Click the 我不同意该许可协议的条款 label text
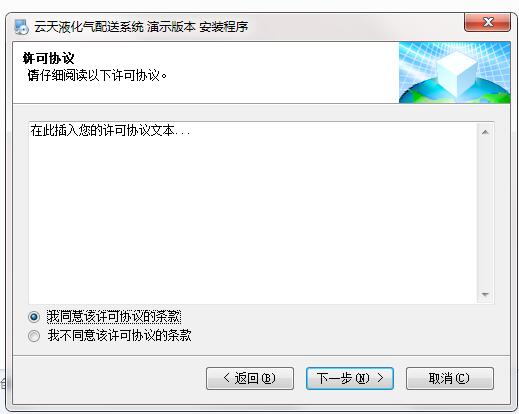519x414 pixels. [x=119, y=335]
